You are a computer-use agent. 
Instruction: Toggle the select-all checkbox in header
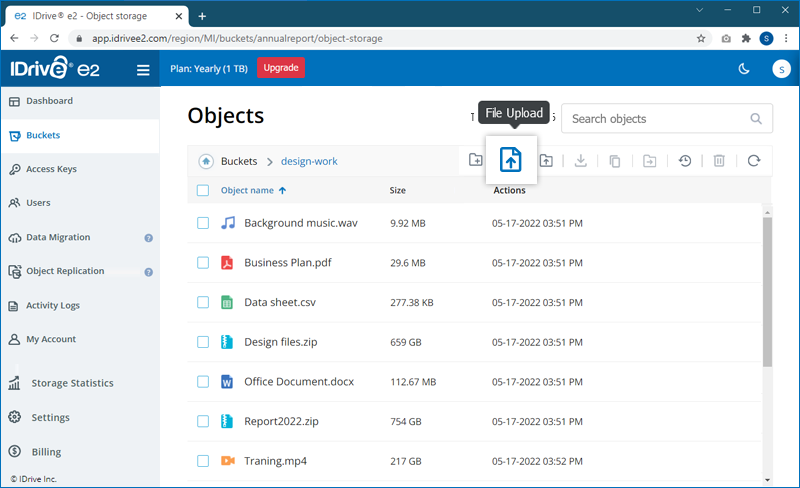203,190
